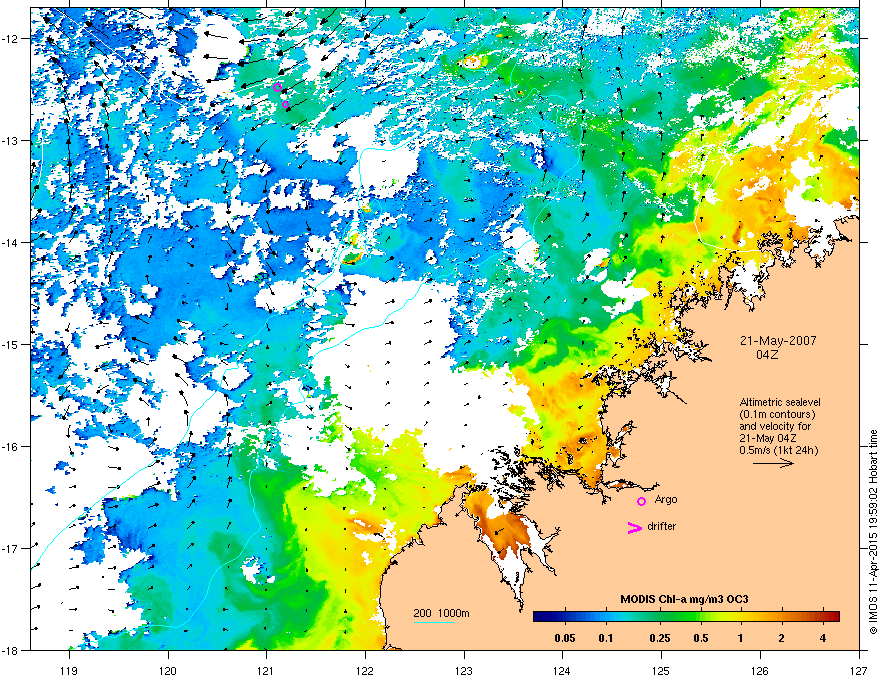The image size is (880, 680).
Task: Click the '200 1000m' contour label
Action: pyautogui.click(x=442, y=613)
